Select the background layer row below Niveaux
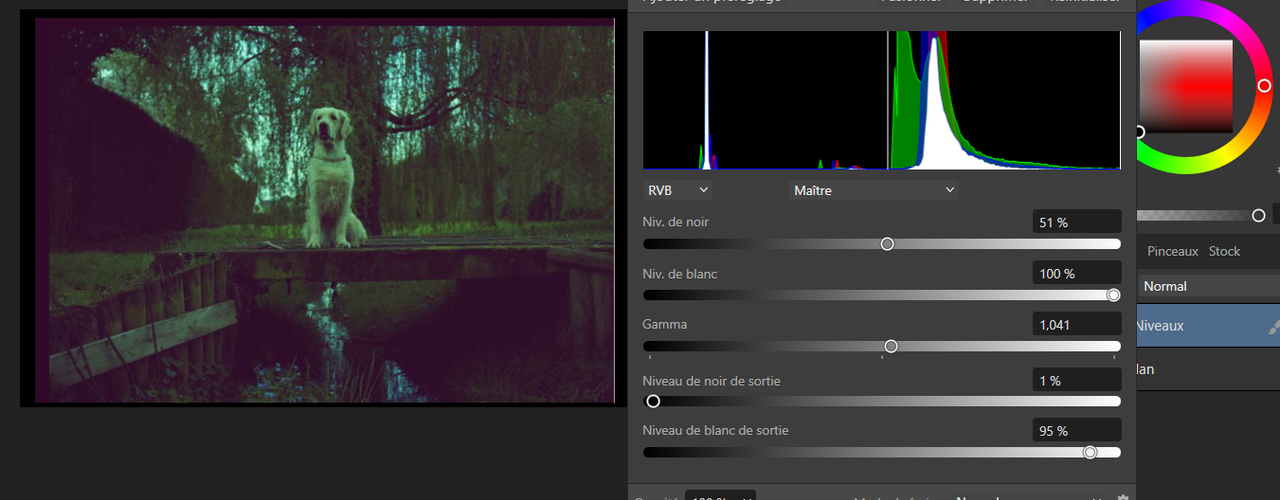Screen dimensions: 1280x500 point(1208,369)
